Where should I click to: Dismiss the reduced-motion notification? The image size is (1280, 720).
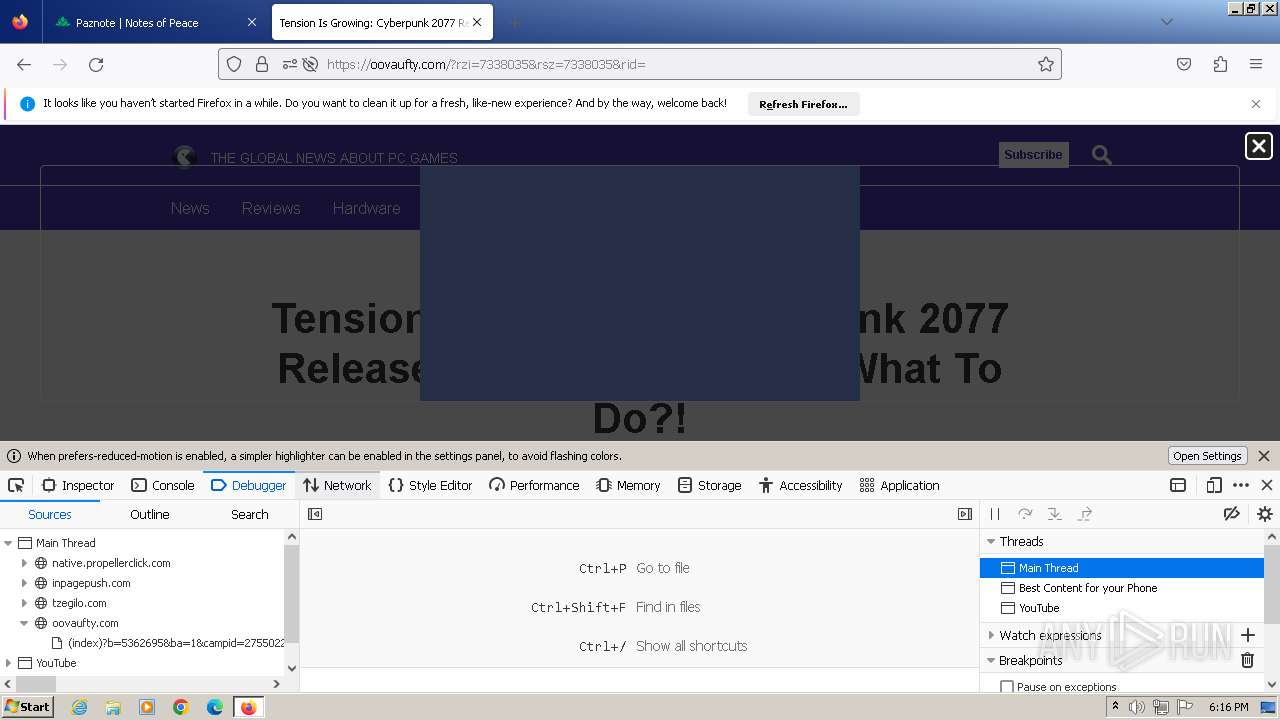(x=1264, y=456)
